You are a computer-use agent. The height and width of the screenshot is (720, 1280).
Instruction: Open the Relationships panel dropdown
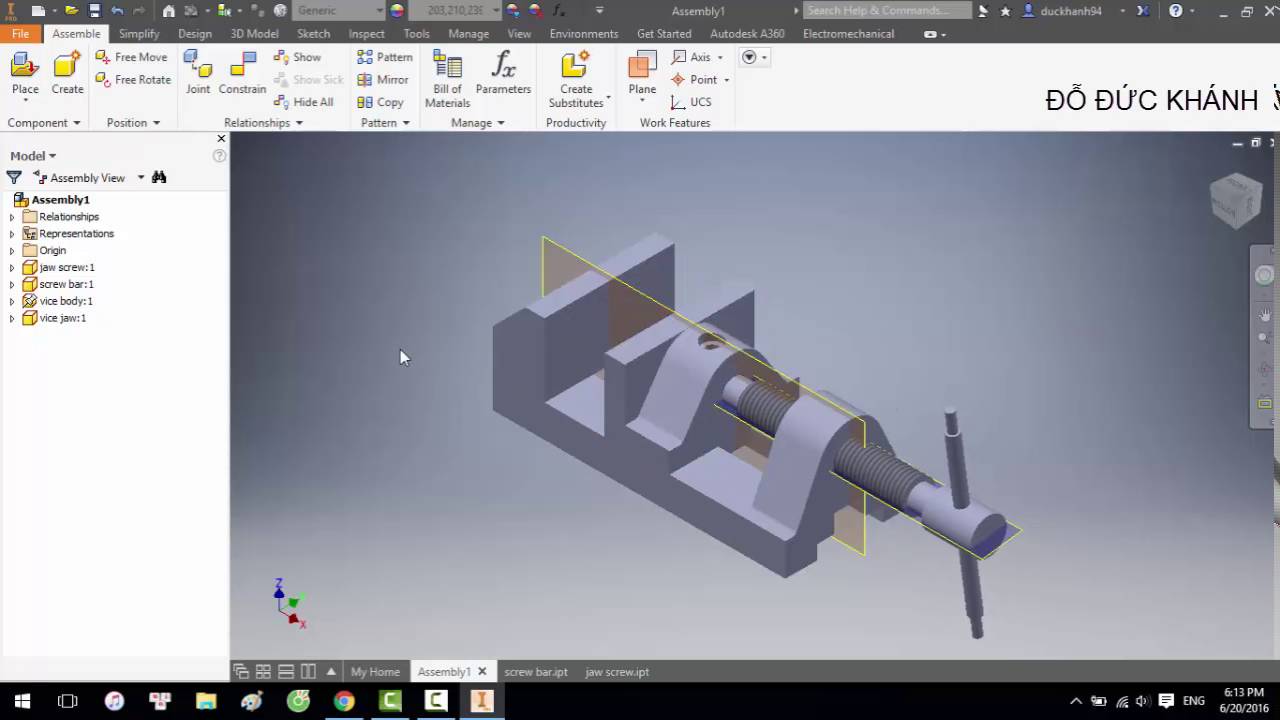pos(264,123)
